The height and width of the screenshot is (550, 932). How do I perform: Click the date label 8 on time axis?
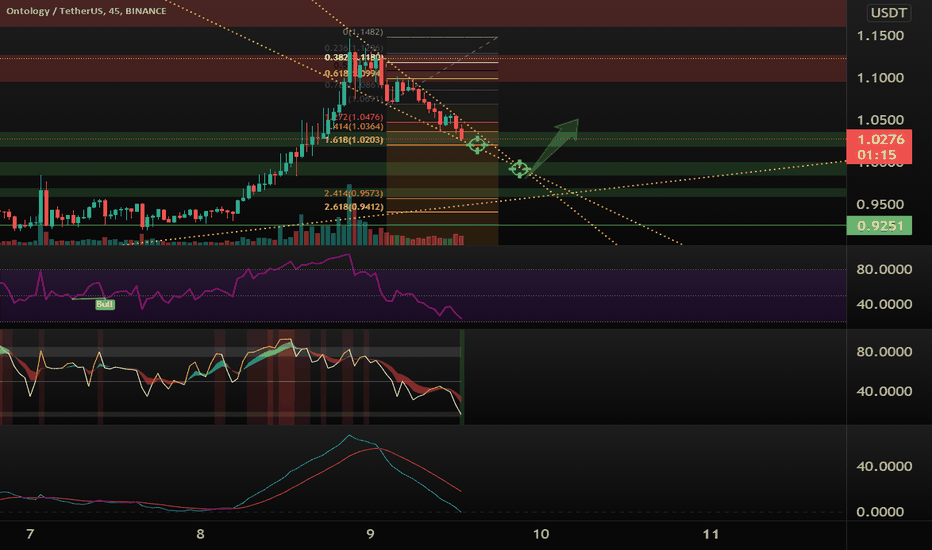tap(200, 534)
